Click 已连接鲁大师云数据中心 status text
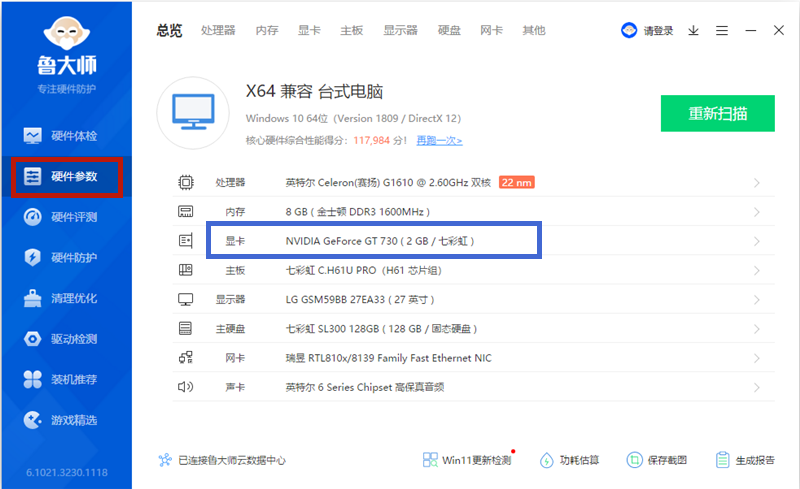Viewport: 800px width, 489px height. pyautogui.click(x=232, y=460)
